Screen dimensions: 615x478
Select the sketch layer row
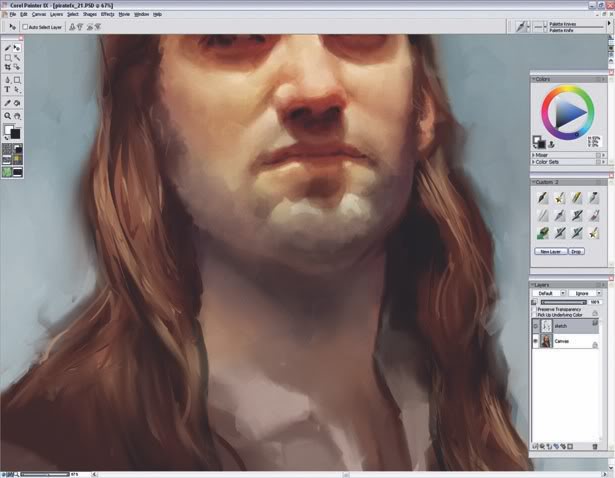pos(566,326)
